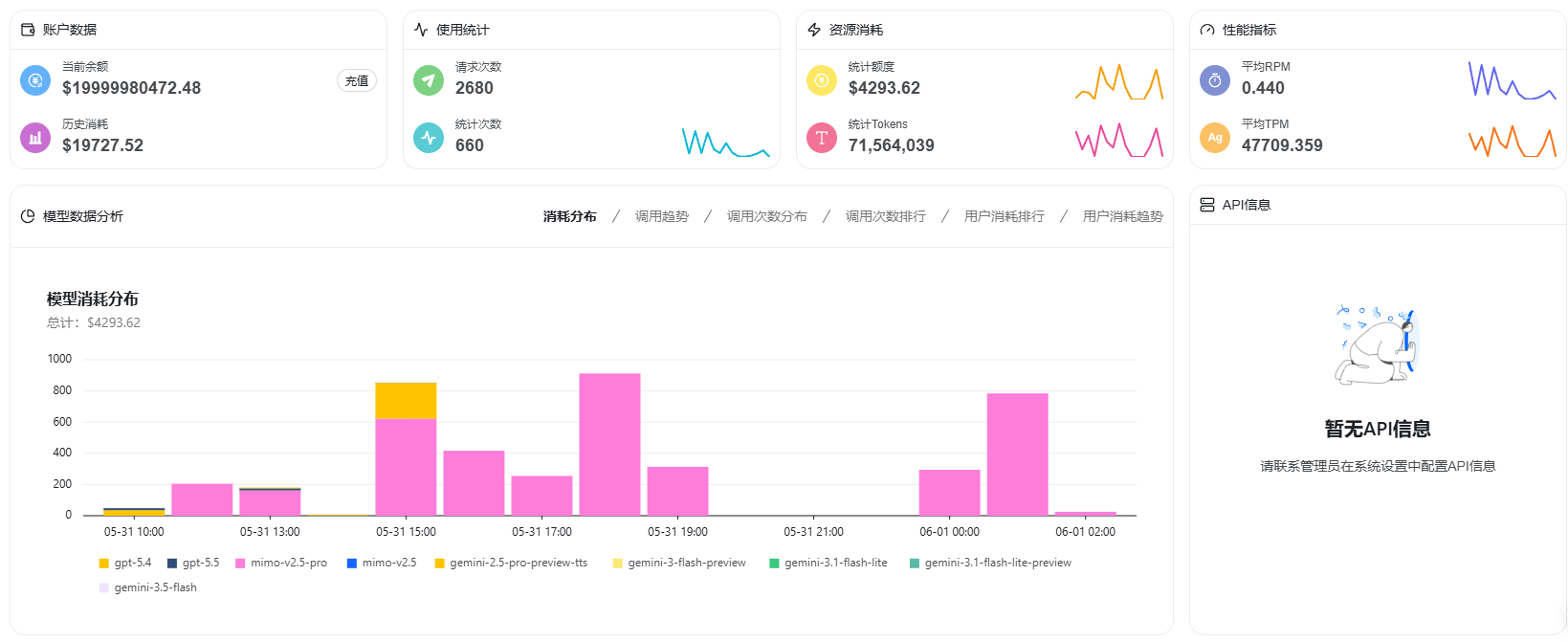Click the pink Tokens T icon

[x=822, y=138]
